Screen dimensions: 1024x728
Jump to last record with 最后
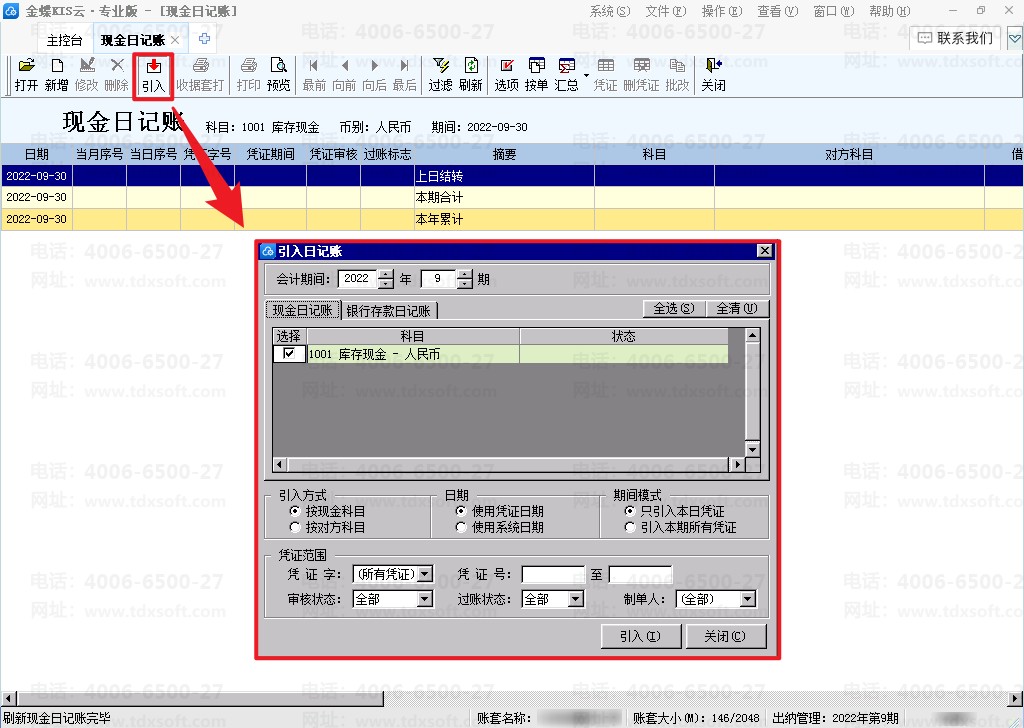point(404,74)
